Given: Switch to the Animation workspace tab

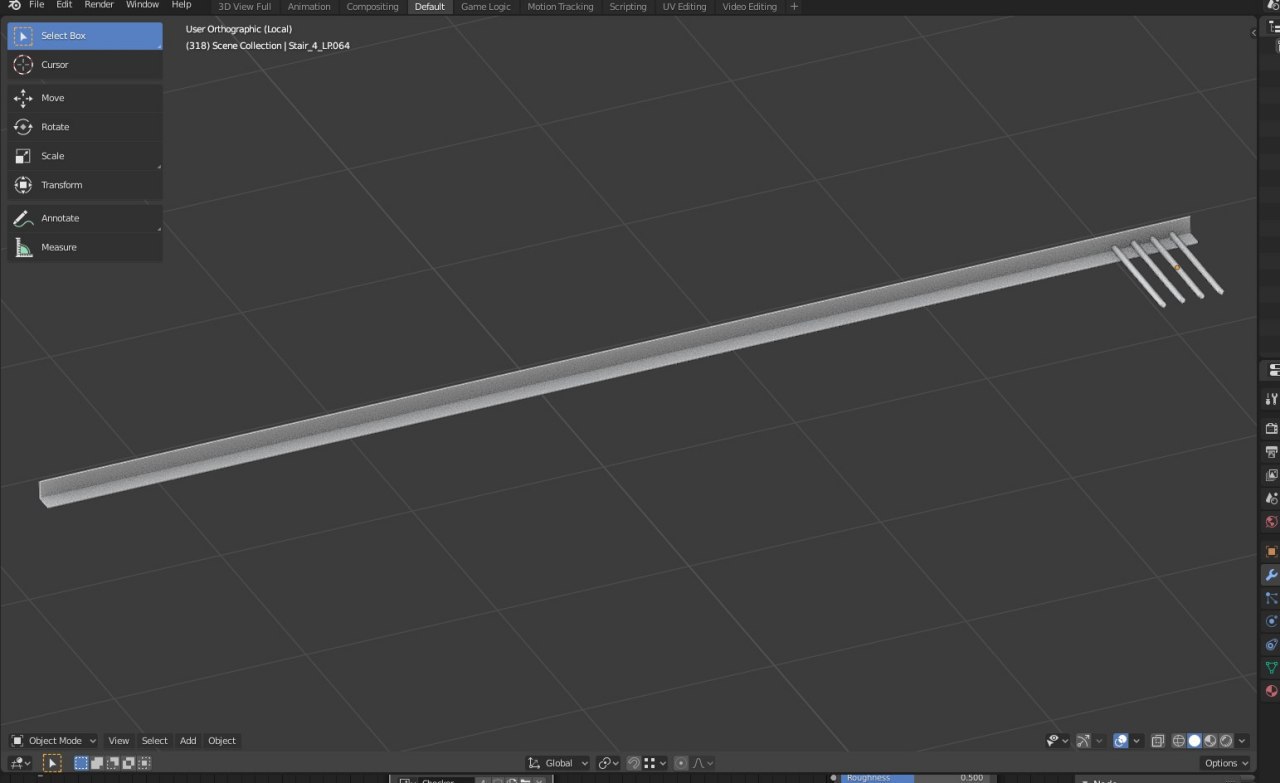Looking at the screenshot, I should [x=309, y=6].
